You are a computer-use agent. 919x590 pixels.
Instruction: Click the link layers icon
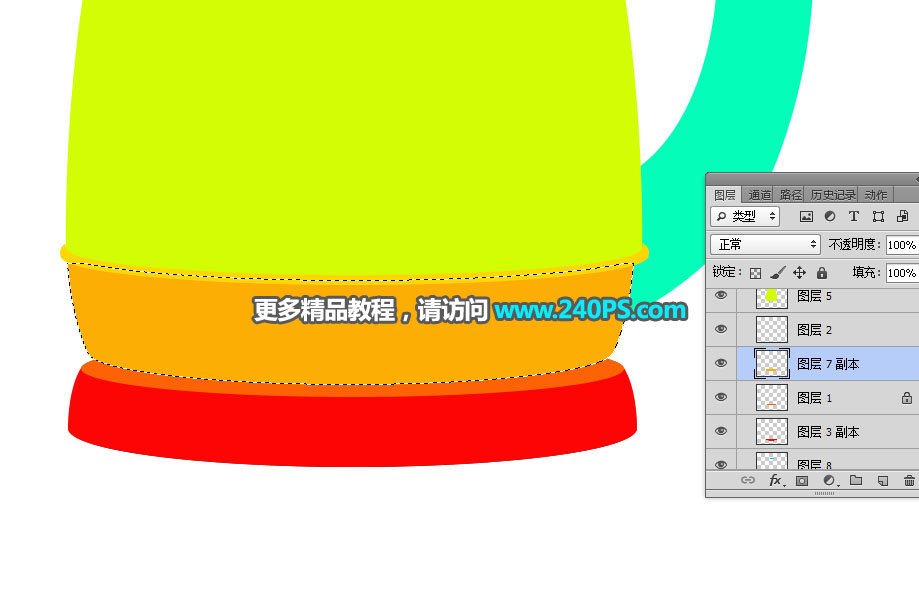(747, 480)
